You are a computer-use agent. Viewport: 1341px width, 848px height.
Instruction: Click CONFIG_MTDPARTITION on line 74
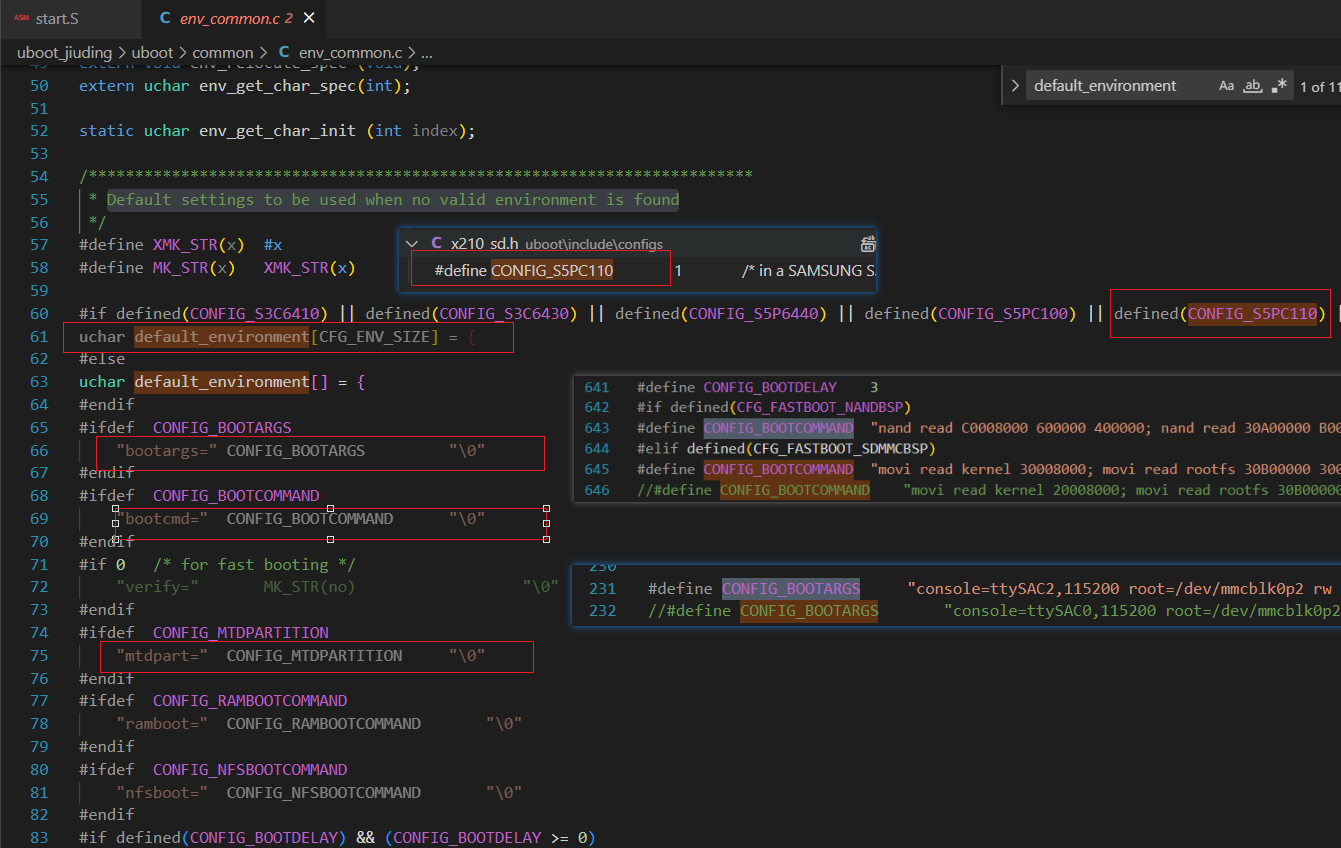(241, 633)
